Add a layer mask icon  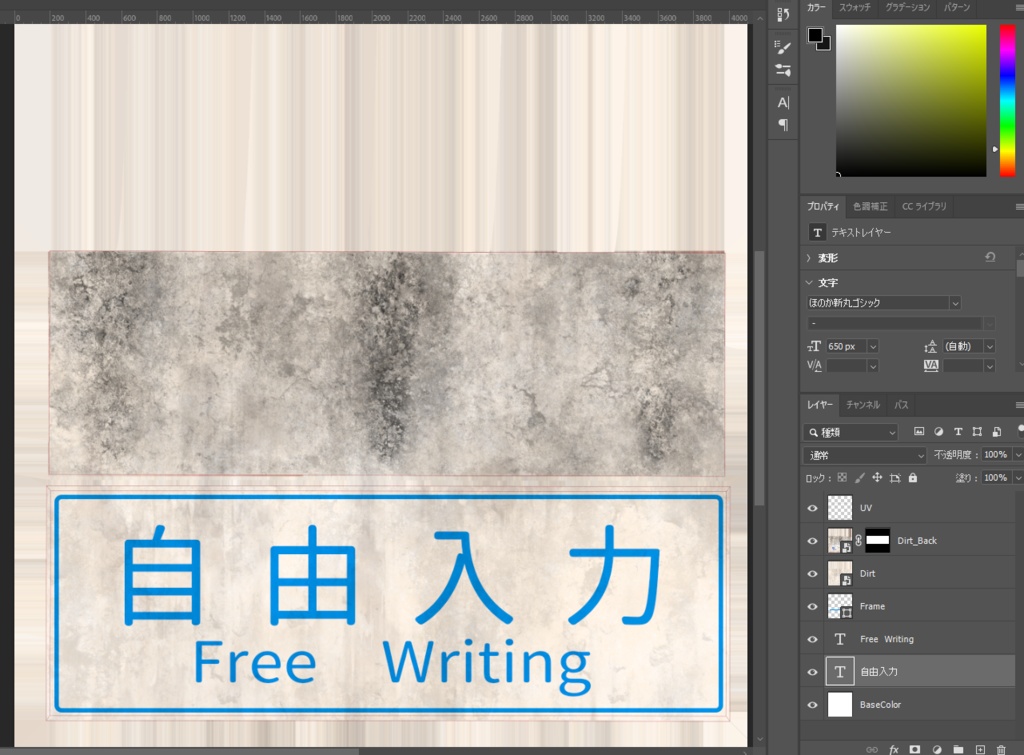915,749
